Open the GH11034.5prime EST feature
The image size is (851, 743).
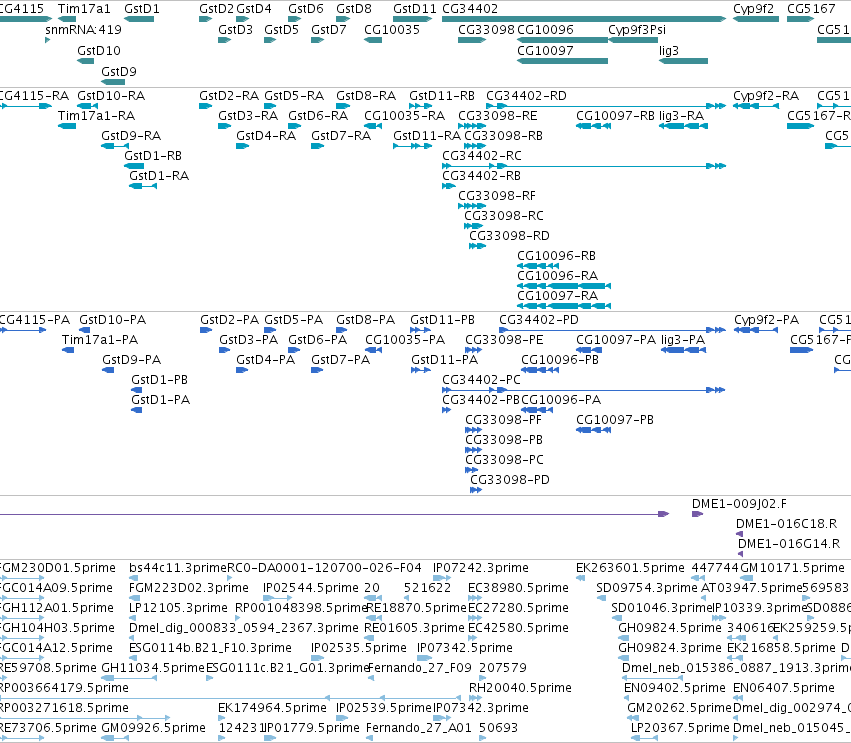coord(129,678)
